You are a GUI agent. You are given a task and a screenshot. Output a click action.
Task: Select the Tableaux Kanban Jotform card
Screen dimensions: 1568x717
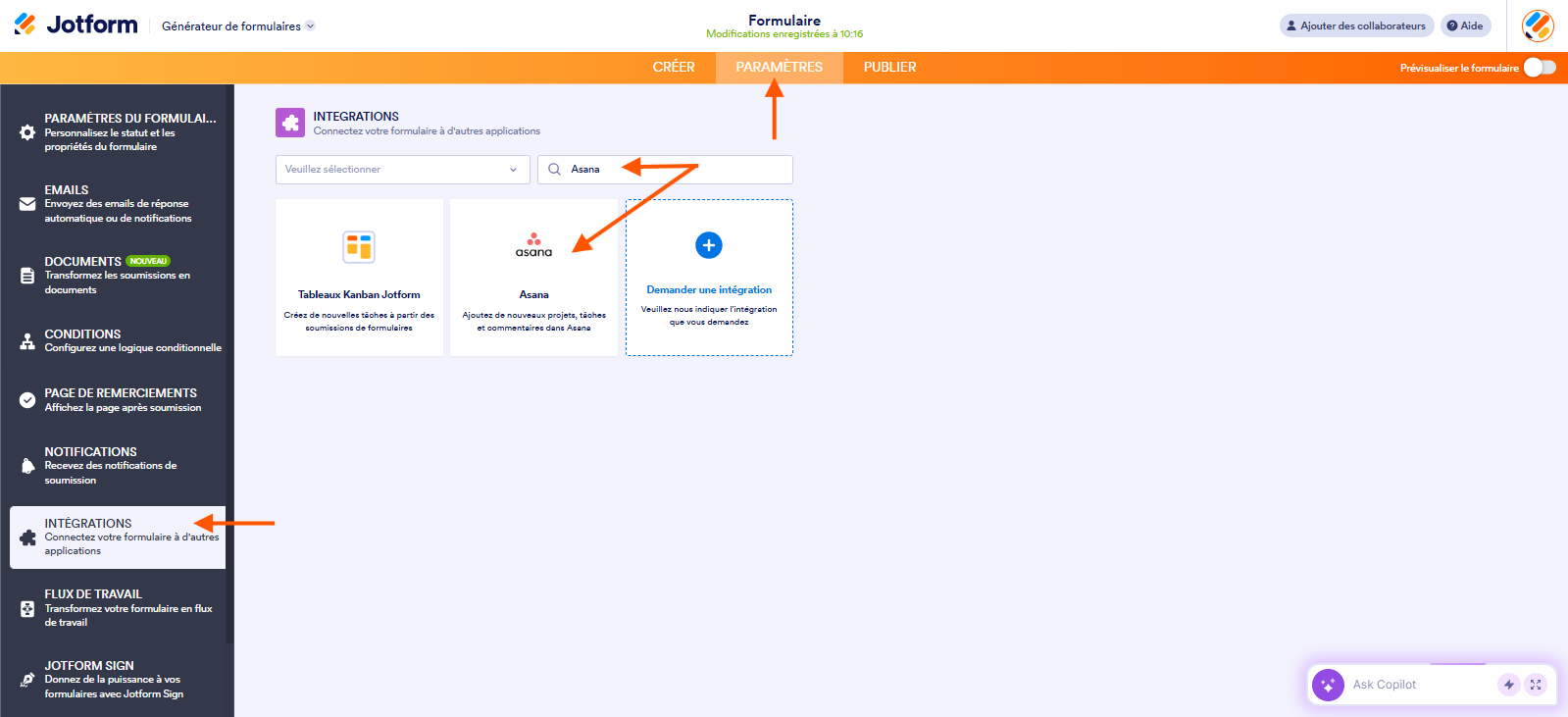pyautogui.click(x=359, y=278)
